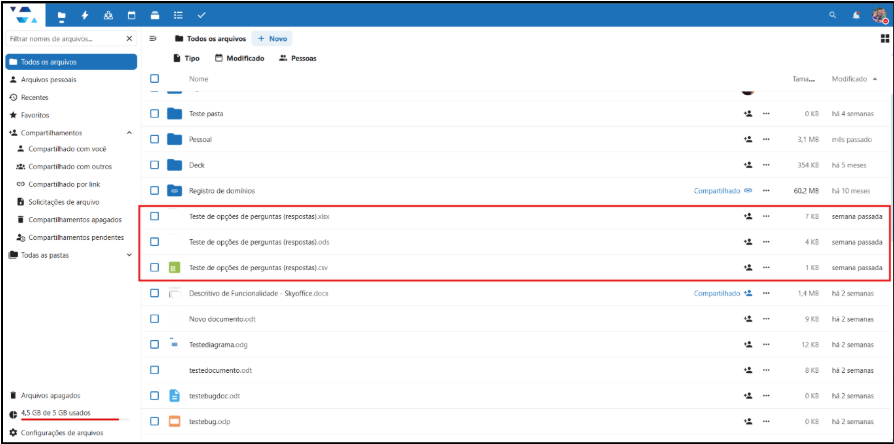Click share icon for Teste pasta folder
894x444 pixels.
pos(747,113)
